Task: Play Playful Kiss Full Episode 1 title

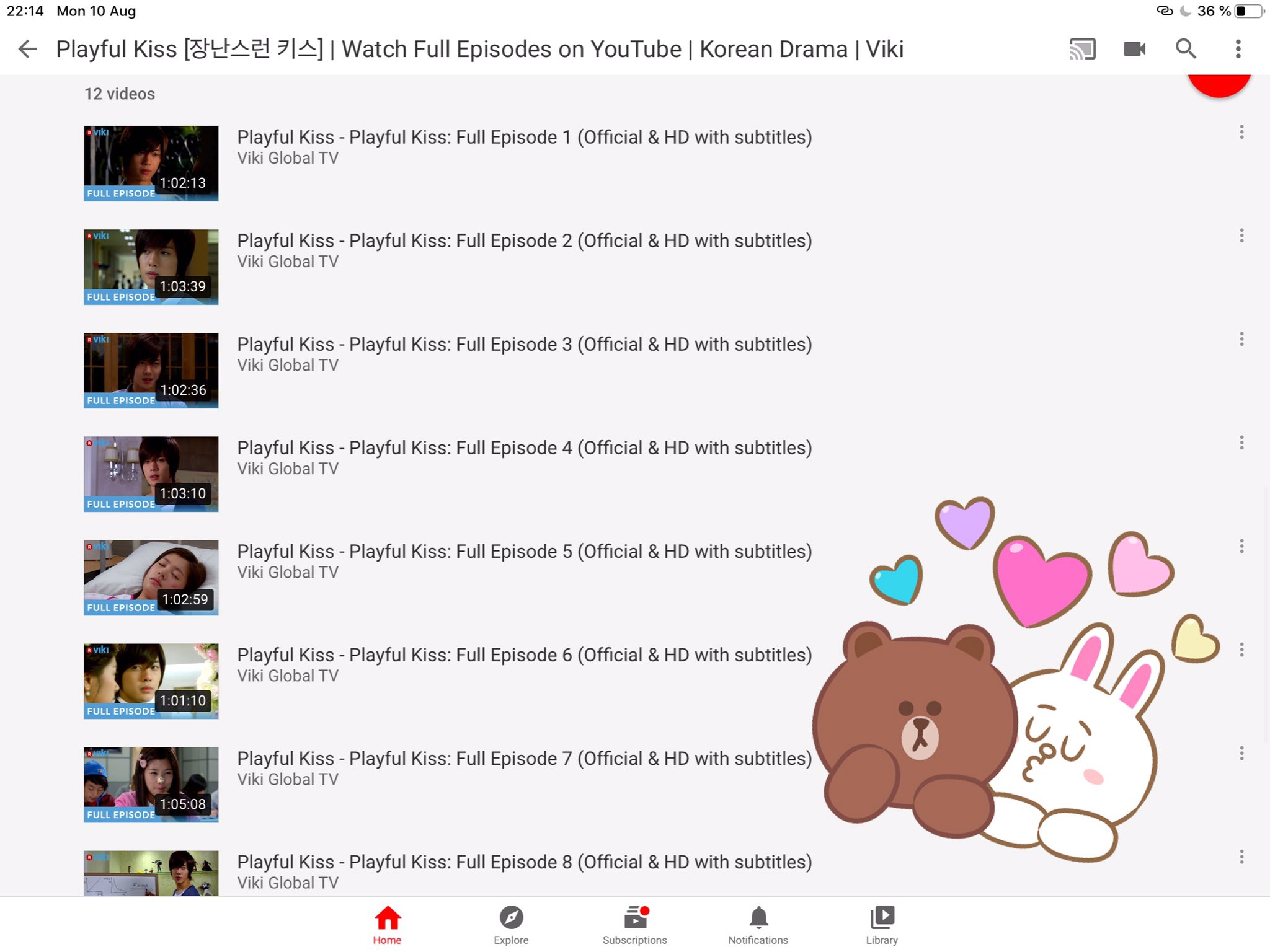Action: point(525,137)
